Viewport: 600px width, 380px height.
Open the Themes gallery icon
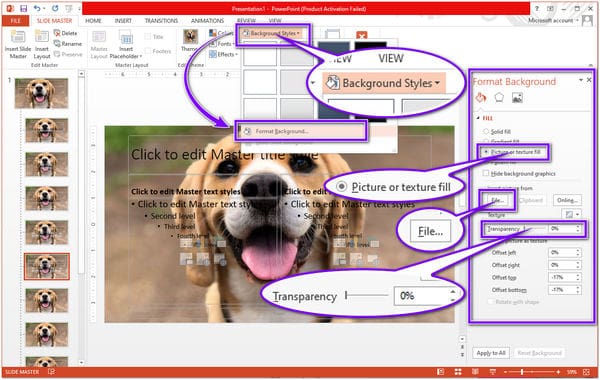click(x=190, y=37)
